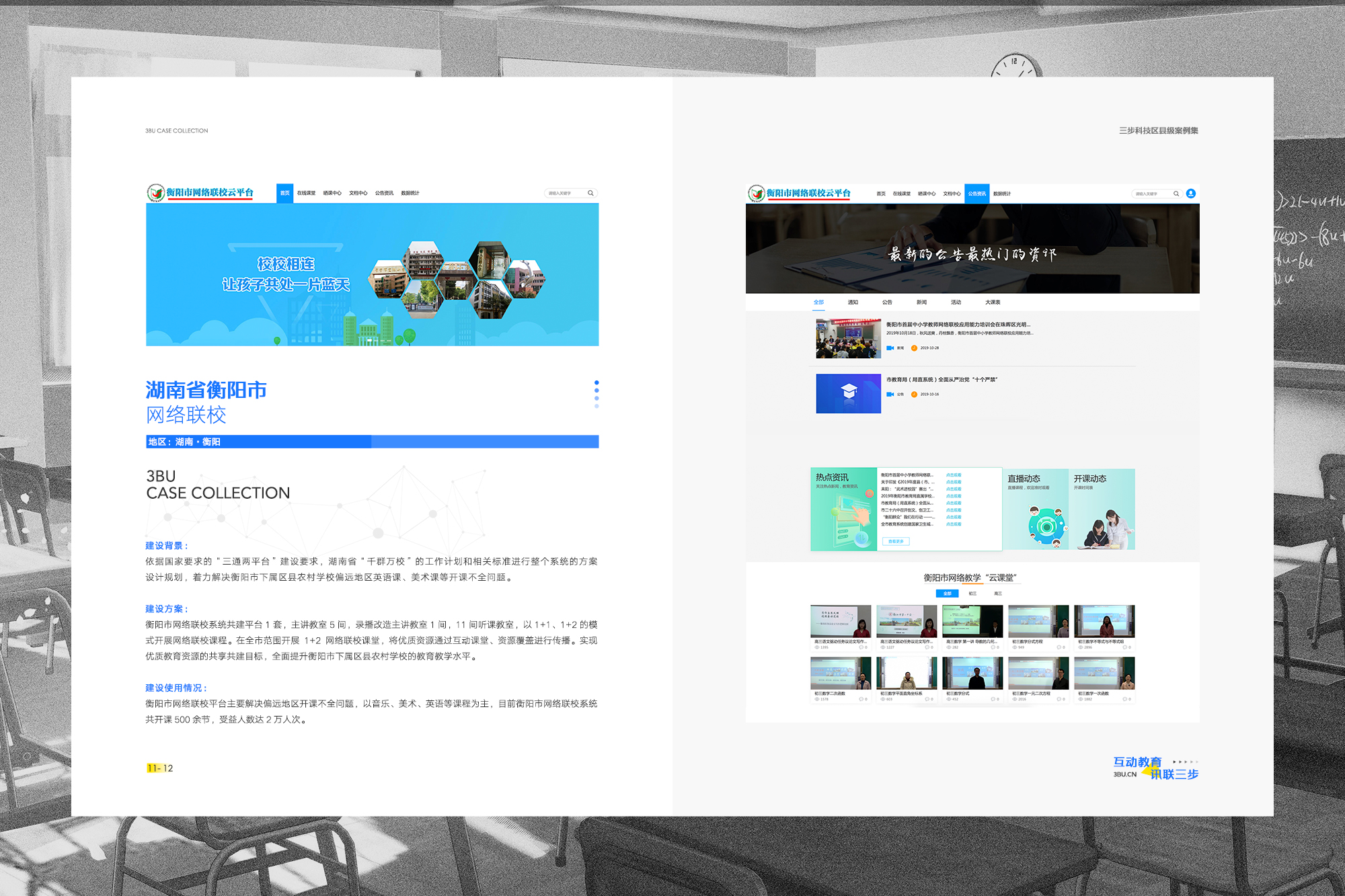Click the 校校相连 blue hero banner
Image resolution: width=1345 pixels, height=896 pixels.
coord(373,275)
